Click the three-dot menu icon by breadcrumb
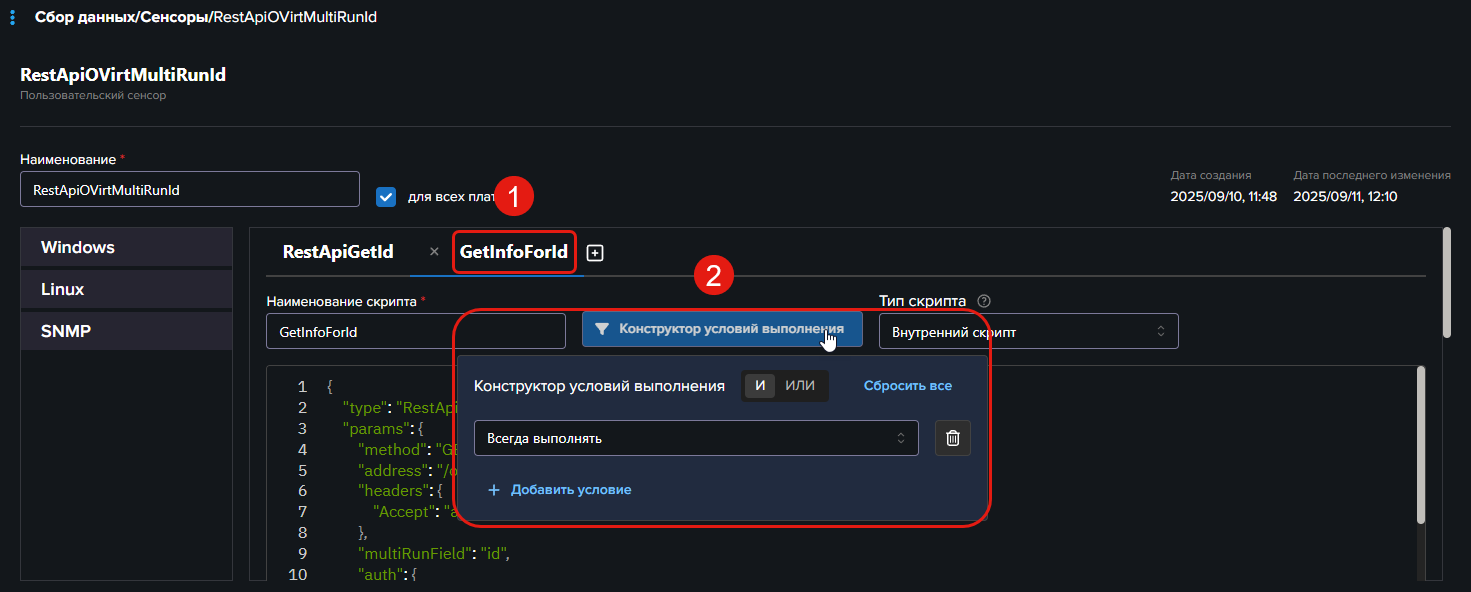This screenshot has width=1471, height=592. (13, 18)
